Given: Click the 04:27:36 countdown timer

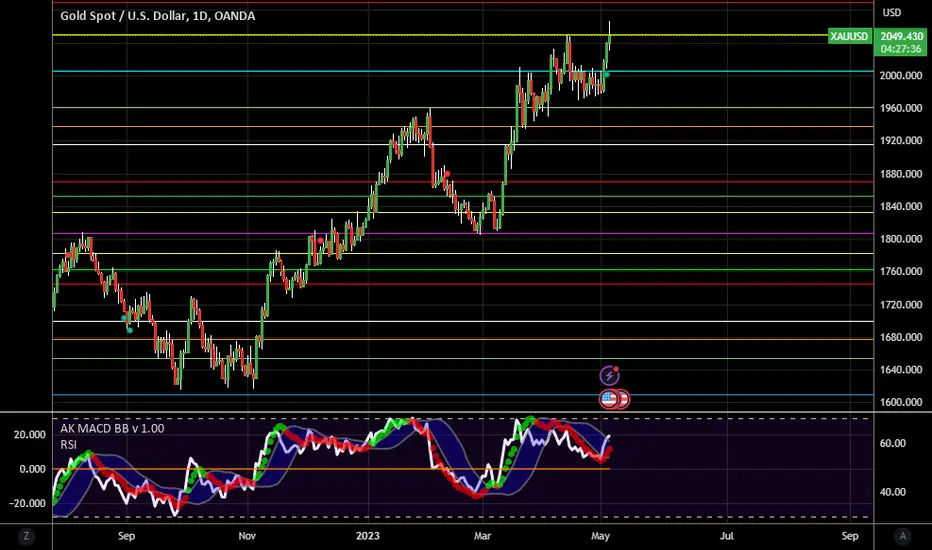Looking at the screenshot, I should (901, 49).
